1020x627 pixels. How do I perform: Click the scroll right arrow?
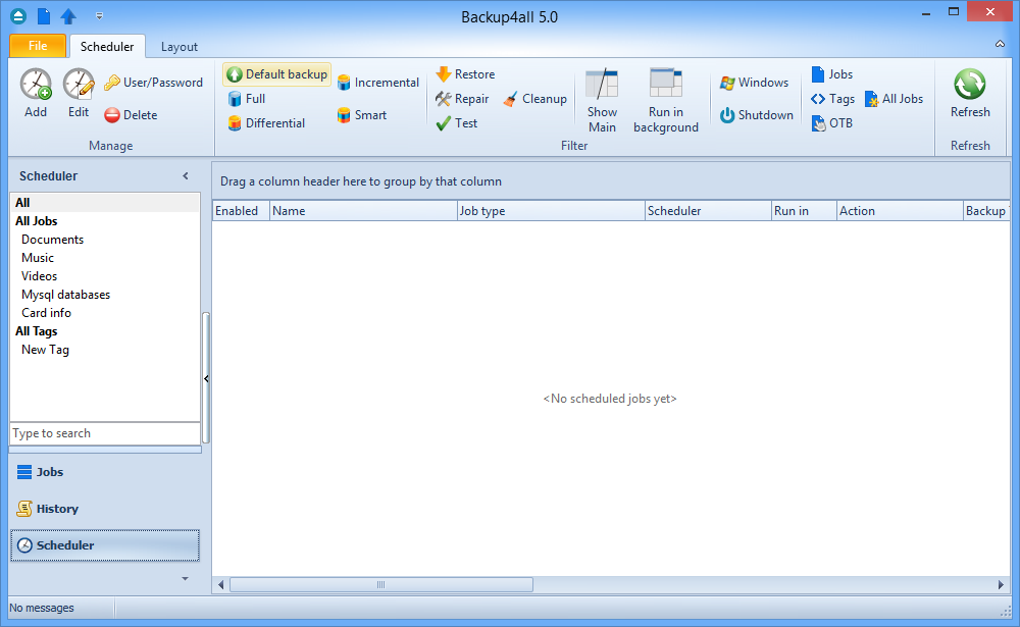1000,585
